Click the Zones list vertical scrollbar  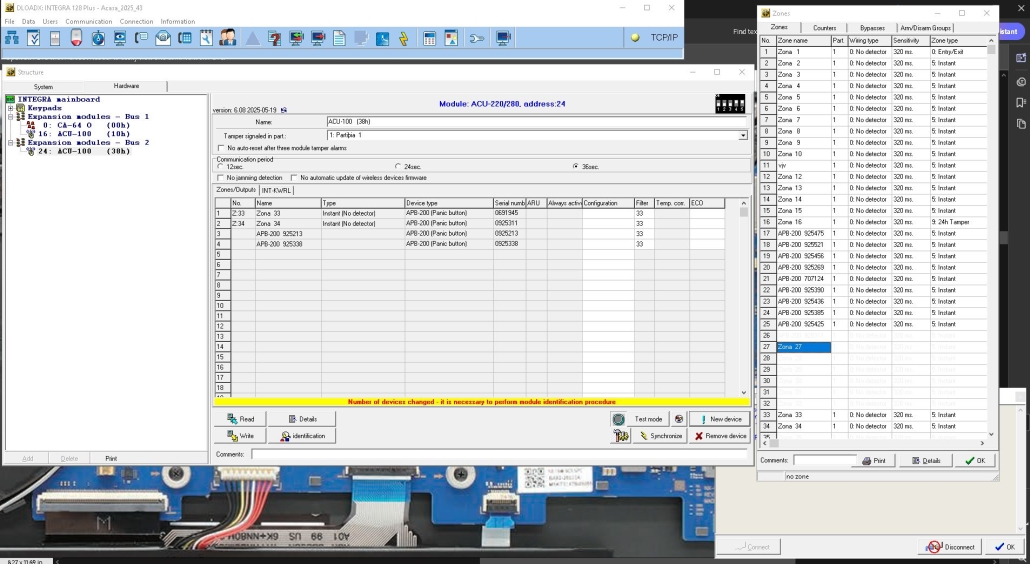(992, 240)
